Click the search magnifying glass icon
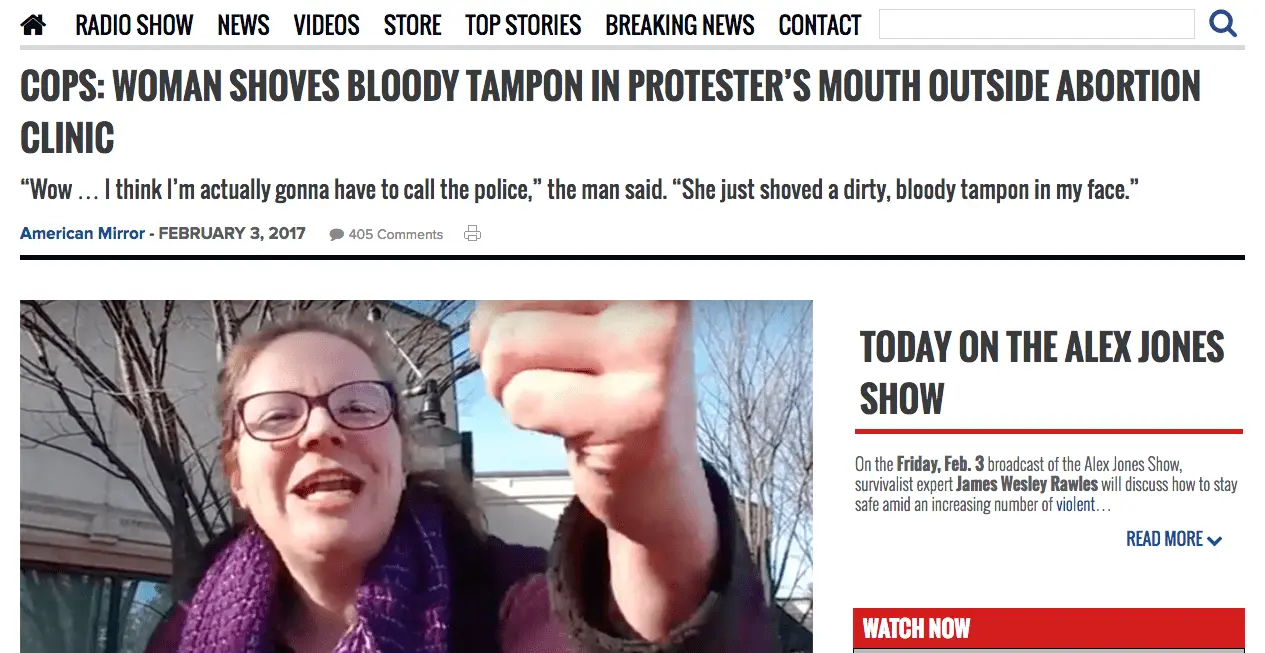Screen dimensions: 1265x653 1223,24
